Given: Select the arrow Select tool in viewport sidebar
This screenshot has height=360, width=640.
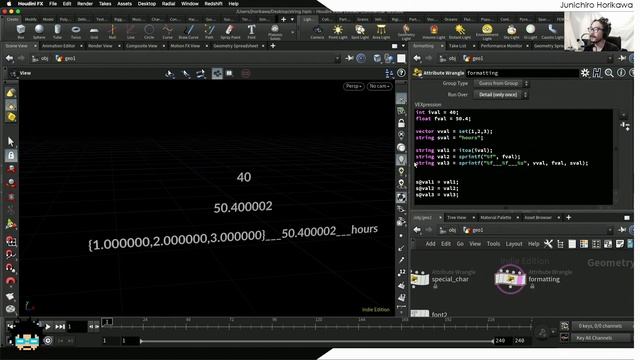Looking at the screenshot, I should (11, 142).
